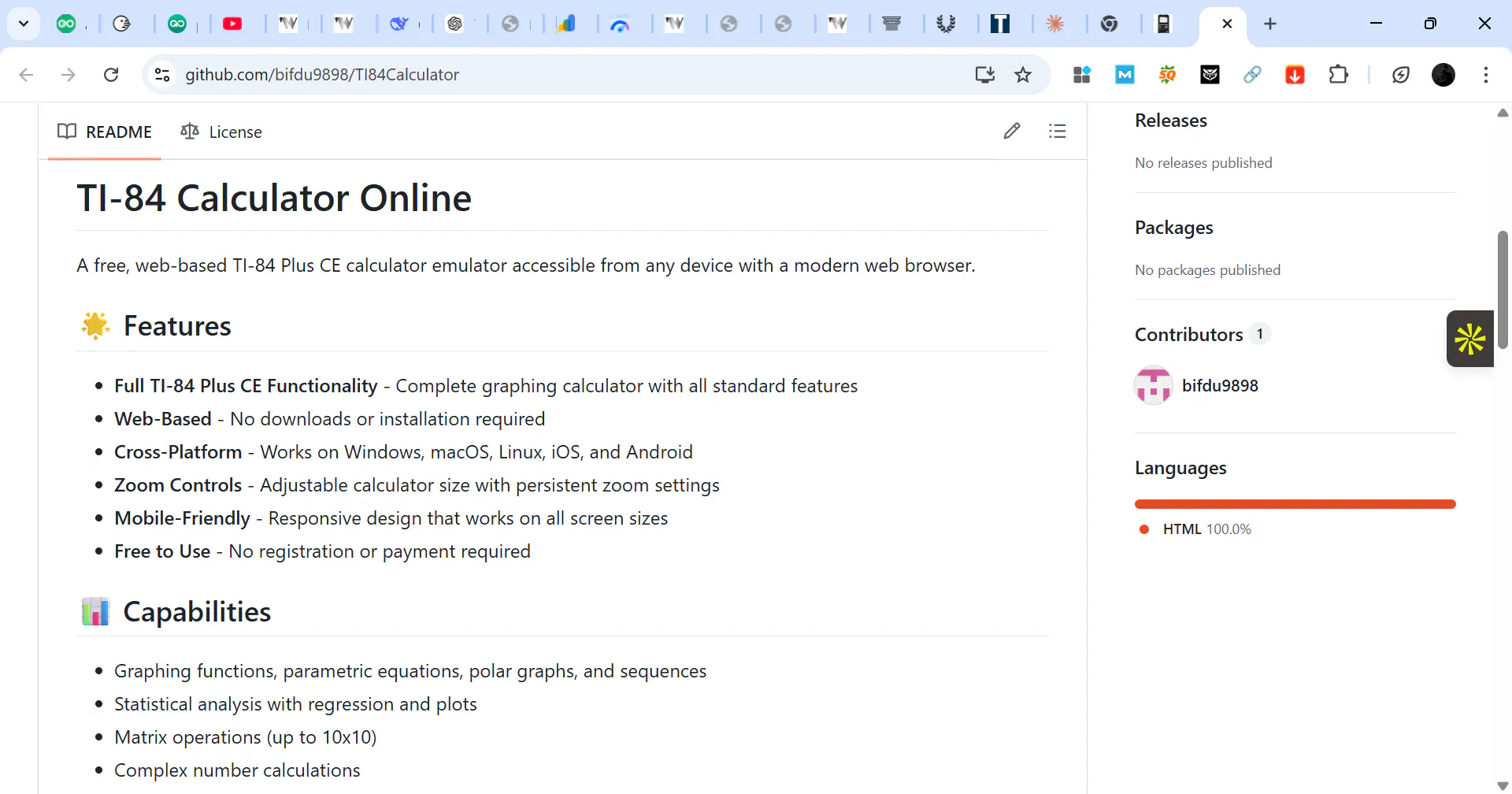Switch to the orange starburst favicon tab

1055,24
